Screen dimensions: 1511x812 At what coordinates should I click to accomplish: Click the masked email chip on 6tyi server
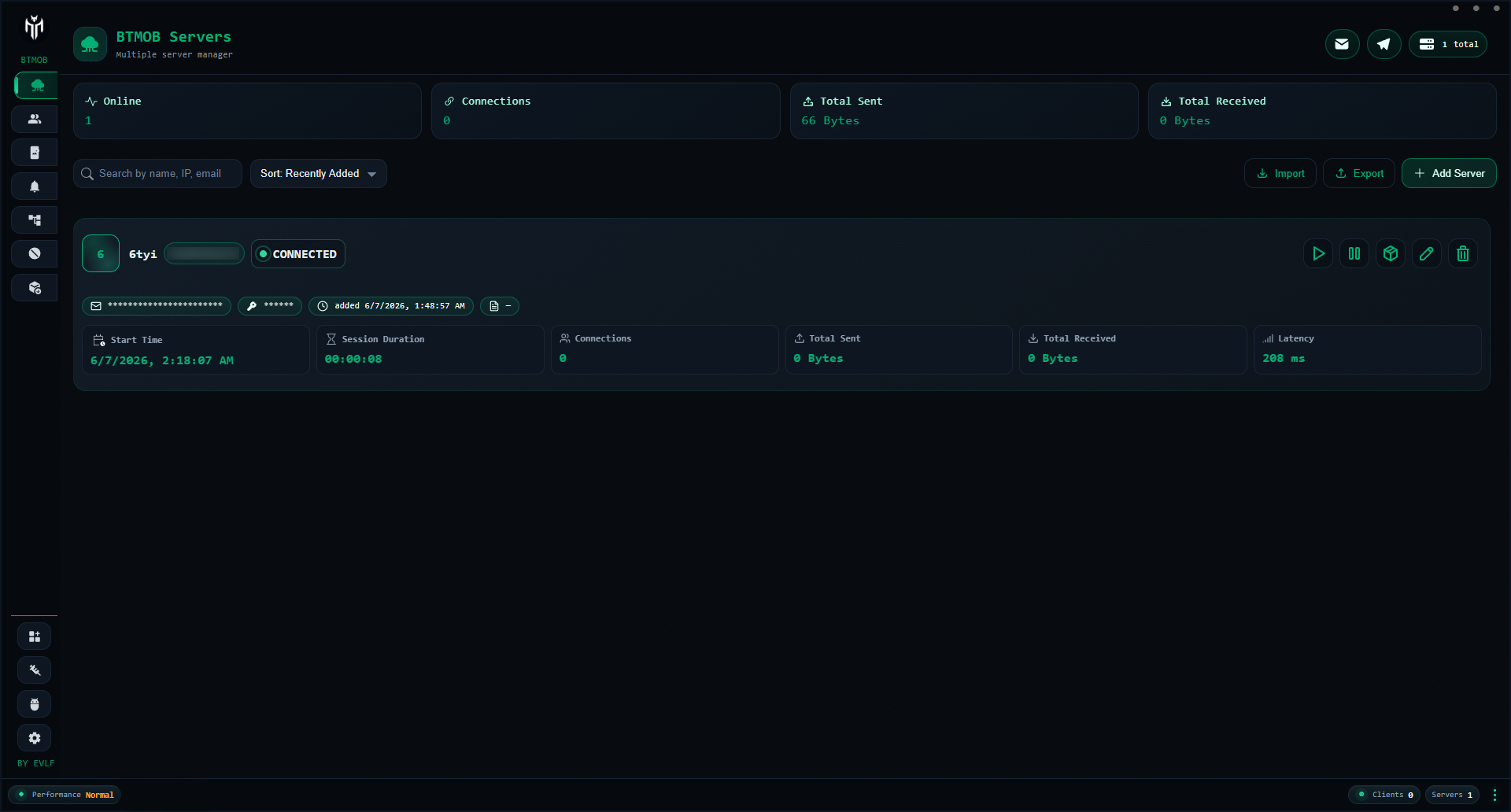pyautogui.click(x=157, y=306)
